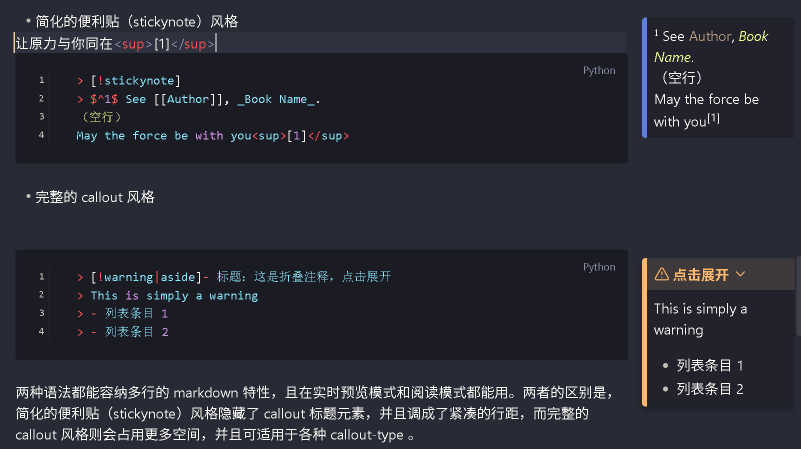This screenshot has height=449, width=801.
Task: Click the Python label of first code block
Action: (599, 70)
